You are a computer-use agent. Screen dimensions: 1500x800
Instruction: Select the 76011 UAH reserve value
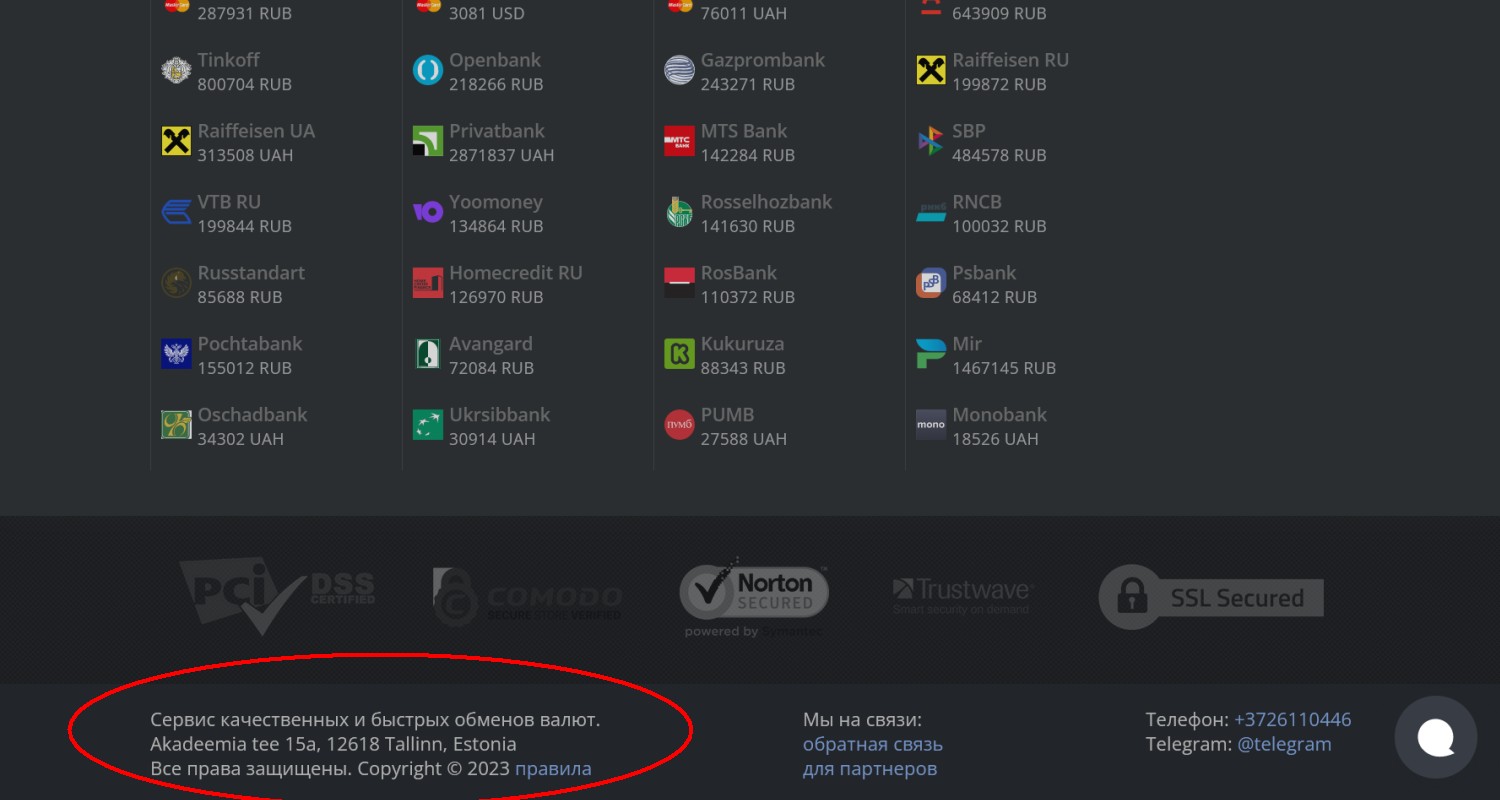[x=744, y=13]
